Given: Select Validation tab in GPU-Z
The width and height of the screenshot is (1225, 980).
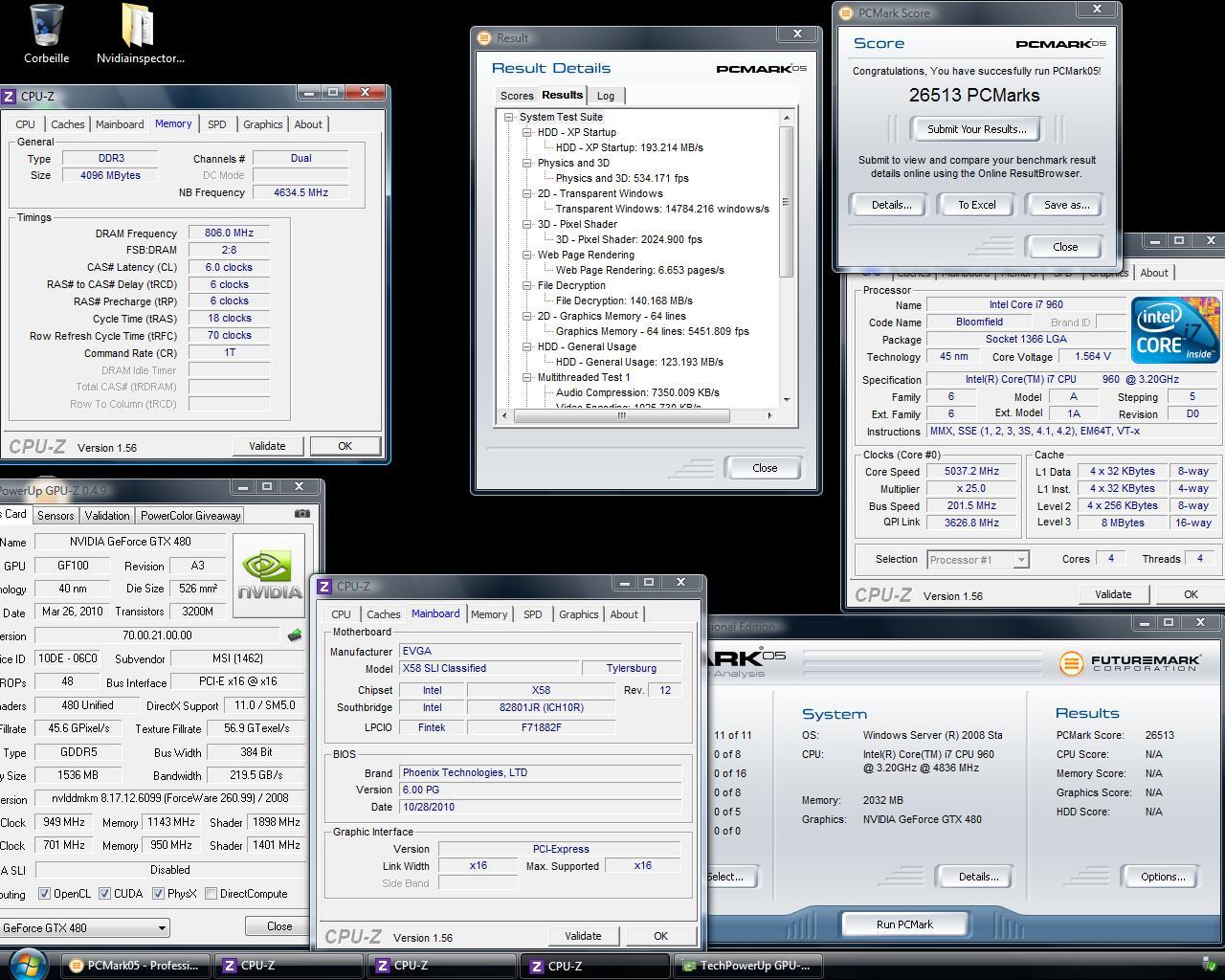Looking at the screenshot, I should (107, 516).
